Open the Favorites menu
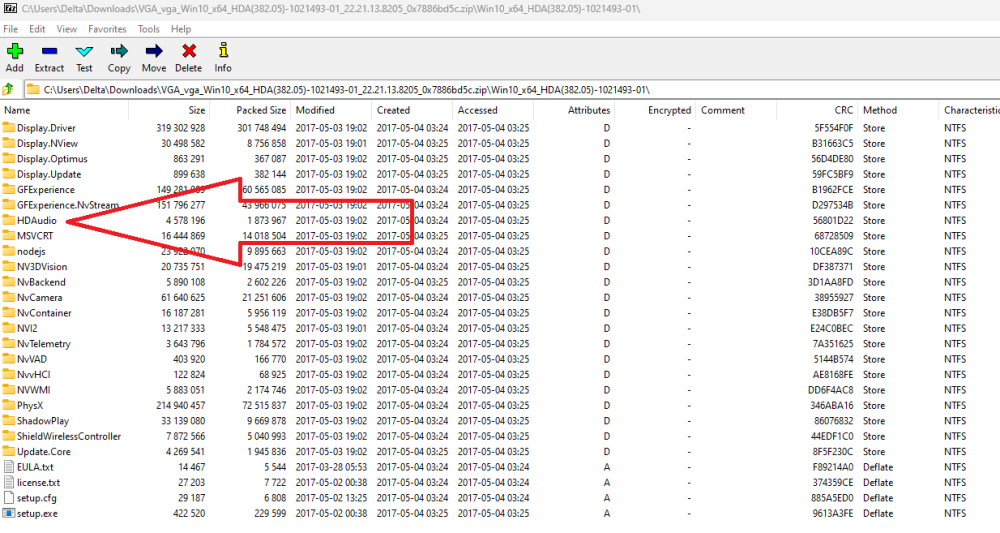This screenshot has height=533, width=1000. 106,29
